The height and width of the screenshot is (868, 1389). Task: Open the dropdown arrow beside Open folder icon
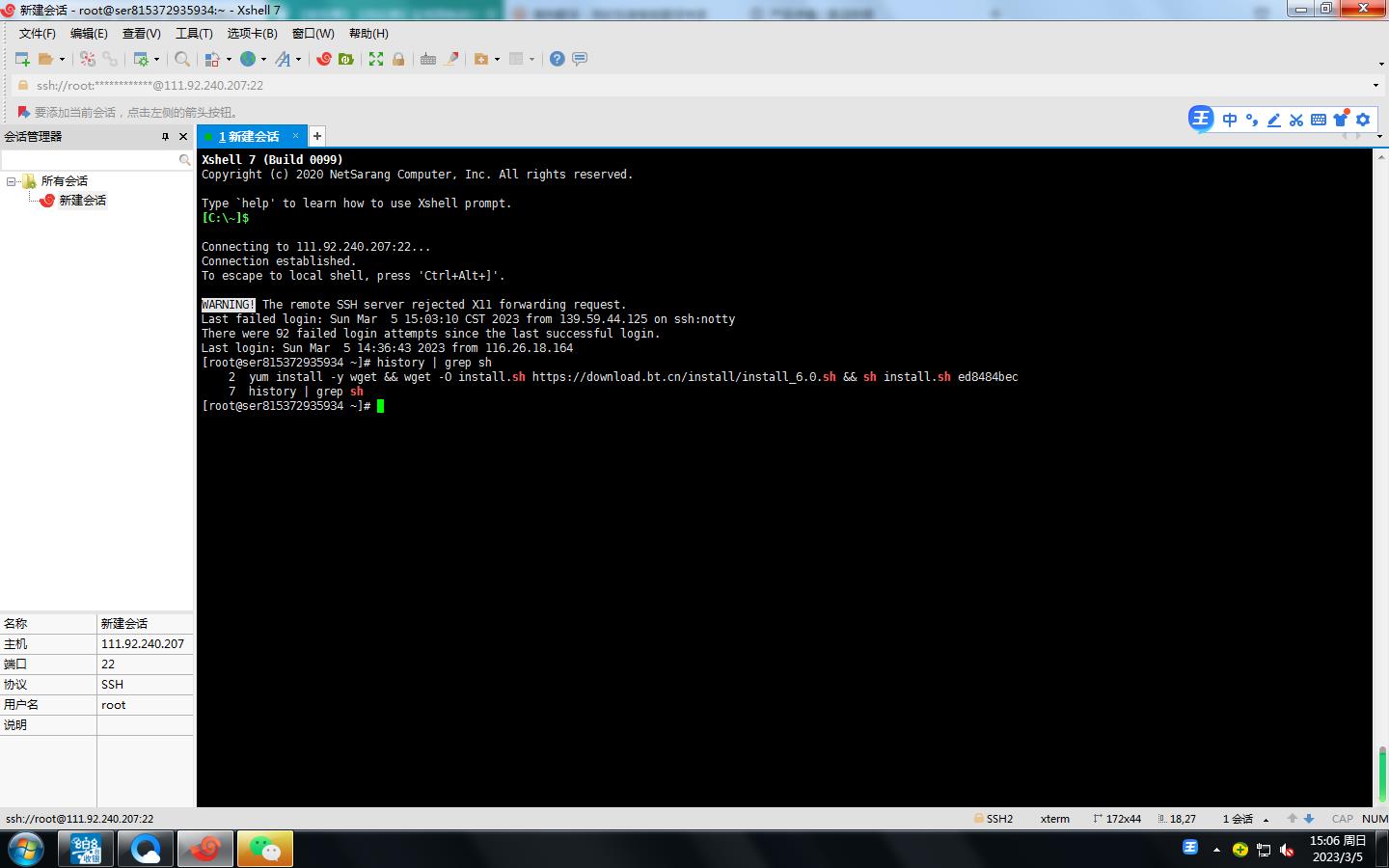(62, 59)
